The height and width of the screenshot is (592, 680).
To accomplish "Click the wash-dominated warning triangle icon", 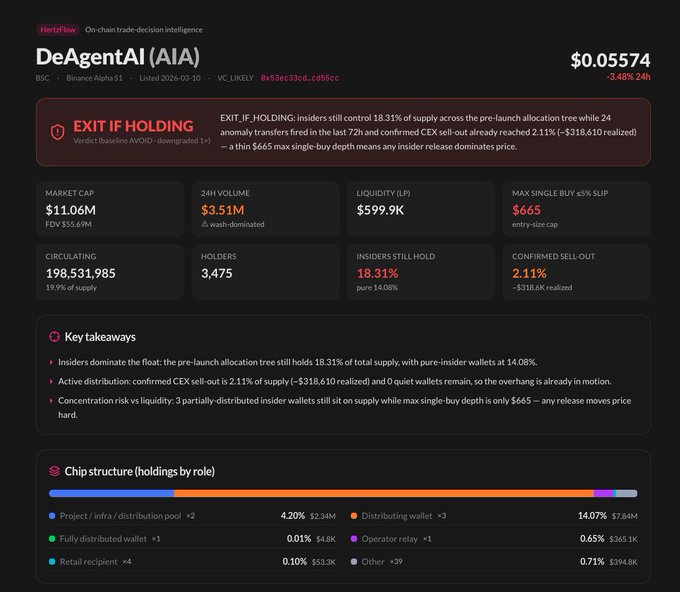I will [205, 224].
